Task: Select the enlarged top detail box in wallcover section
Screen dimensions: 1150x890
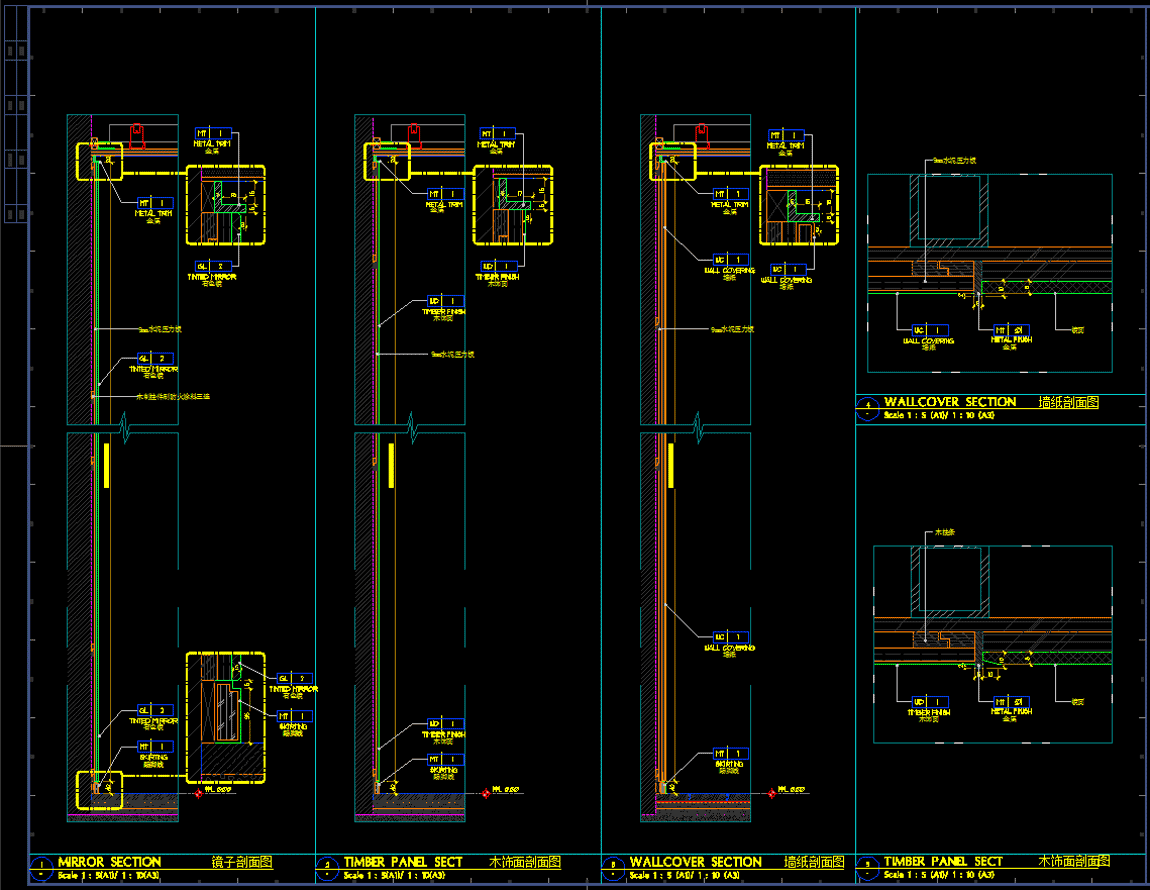Action: coord(798,206)
